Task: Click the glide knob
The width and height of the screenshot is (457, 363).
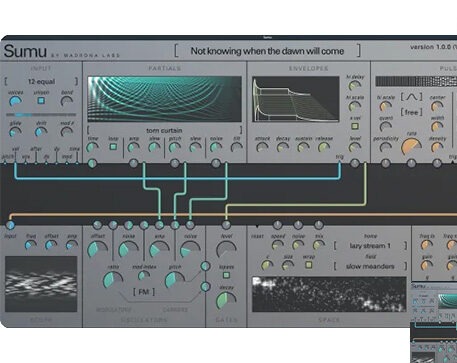Action: coord(15,132)
